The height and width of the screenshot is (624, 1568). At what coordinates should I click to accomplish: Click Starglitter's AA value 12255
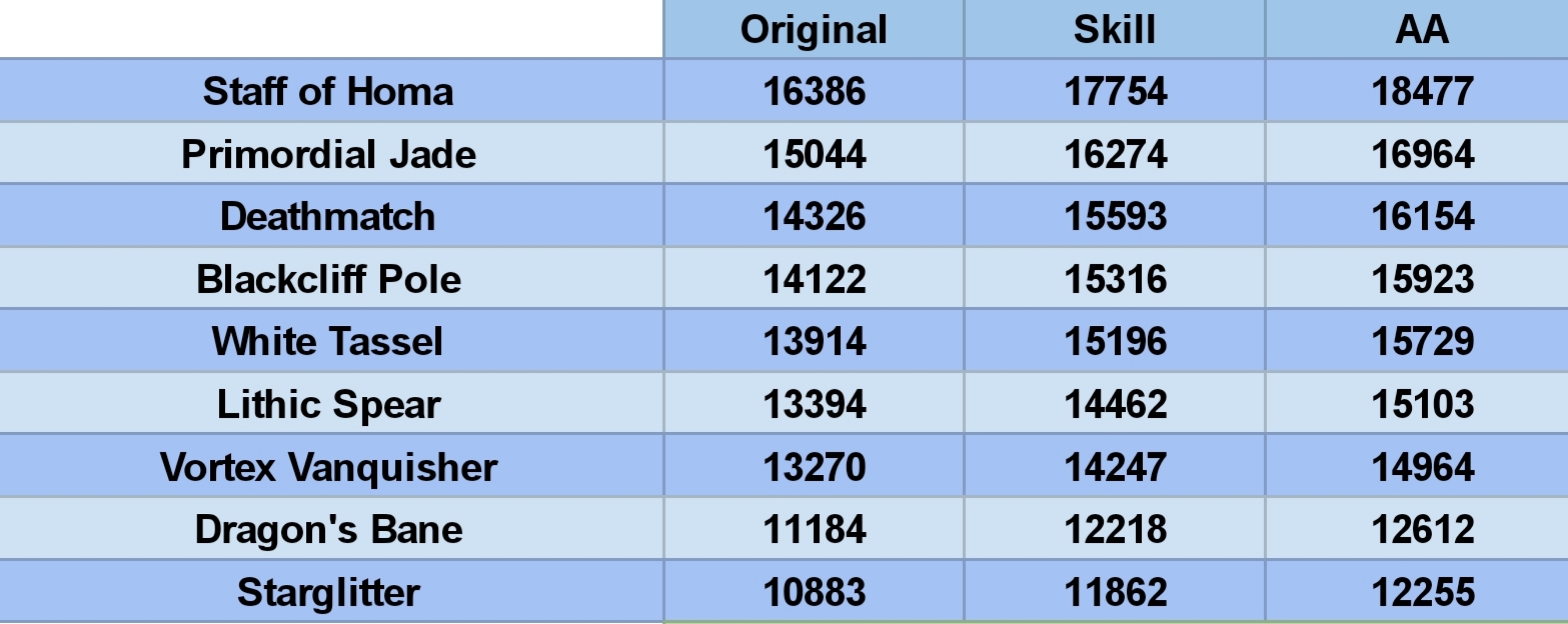coord(1422,592)
